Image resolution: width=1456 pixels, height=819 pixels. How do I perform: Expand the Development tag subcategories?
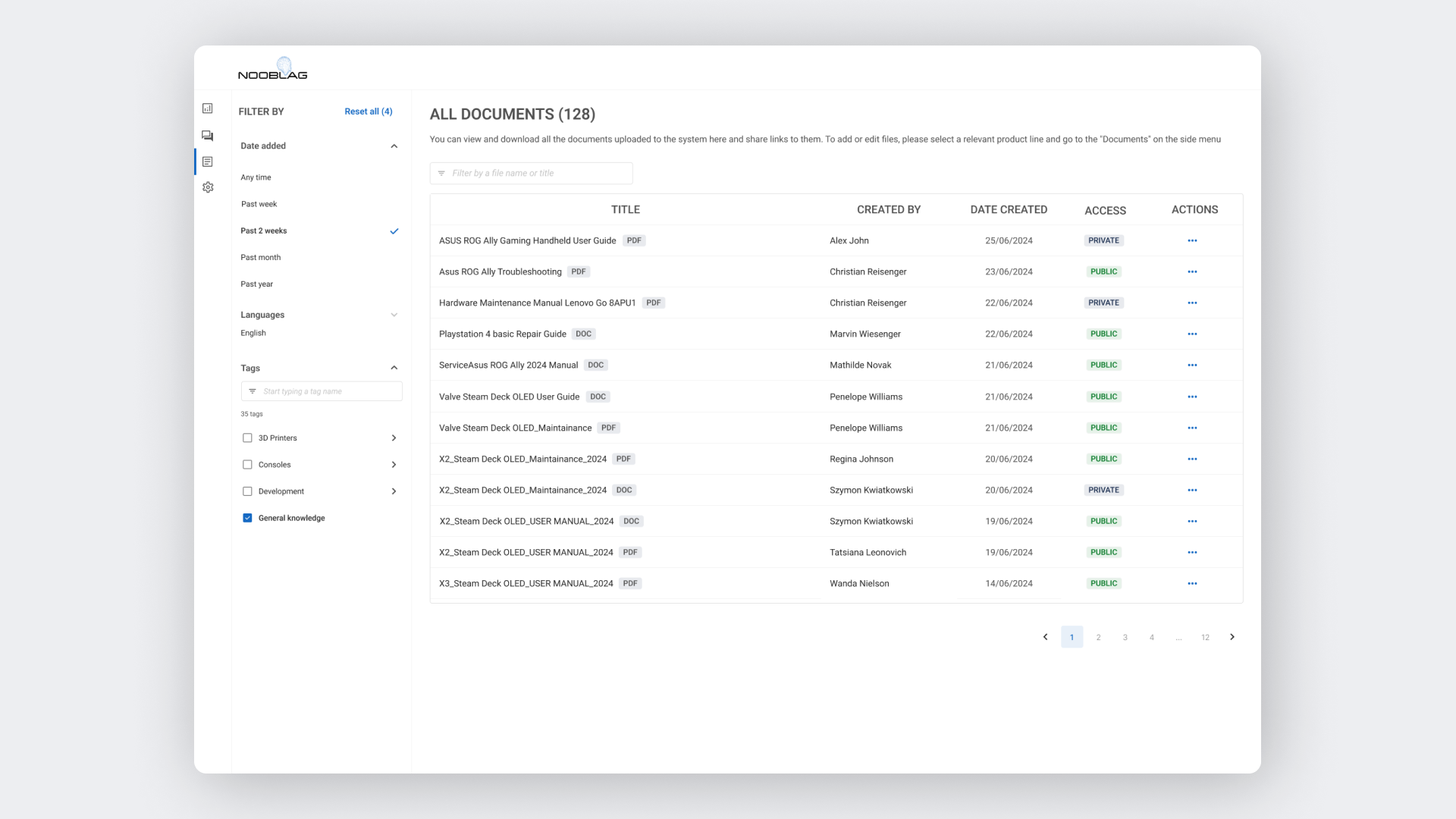click(x=394, y=491)
